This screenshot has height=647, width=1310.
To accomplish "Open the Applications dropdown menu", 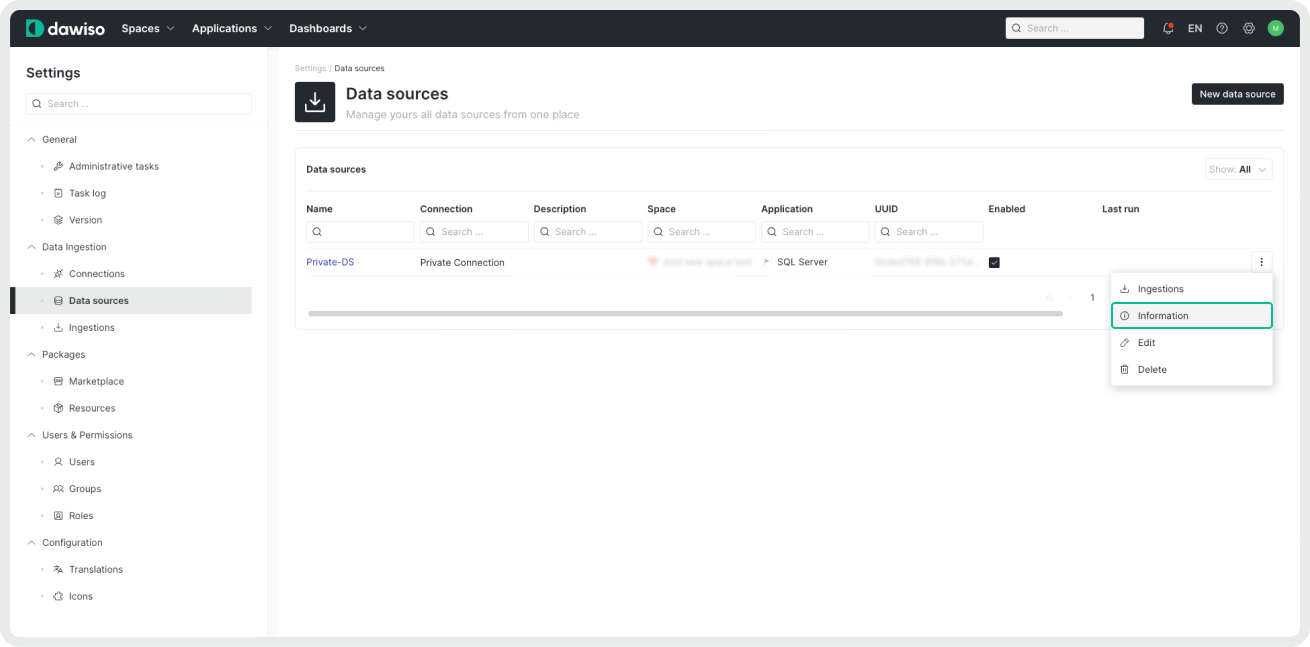I will pyautogui.click(x=232, y=28).
